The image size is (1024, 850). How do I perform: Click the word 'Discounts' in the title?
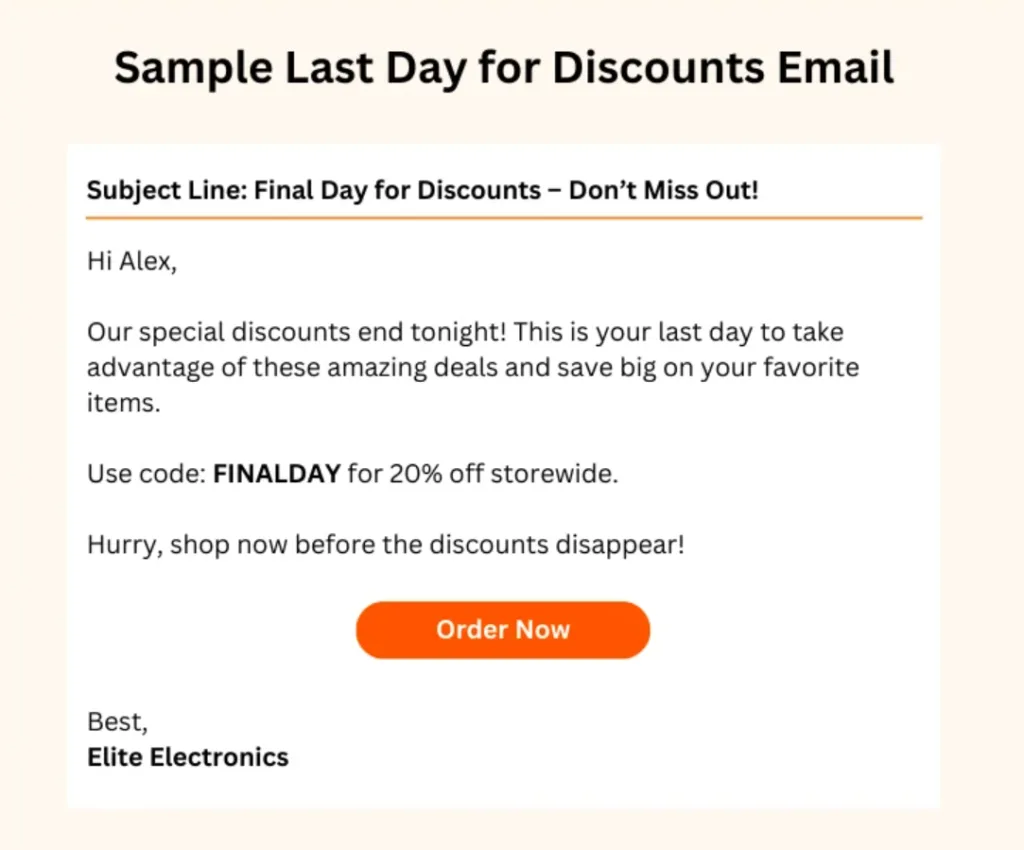click(x=658, y=67)
